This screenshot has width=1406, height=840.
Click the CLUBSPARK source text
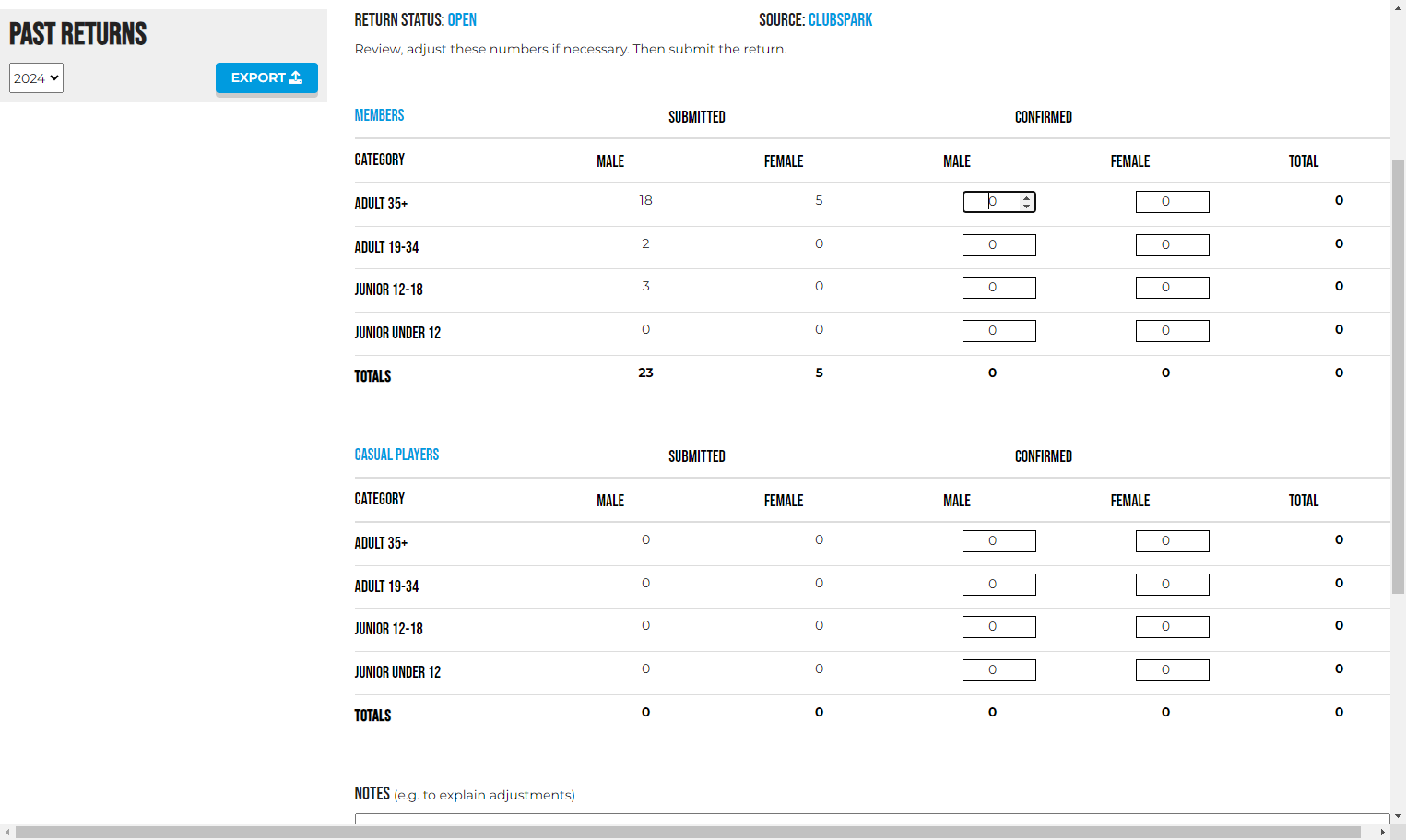(840, 19)
